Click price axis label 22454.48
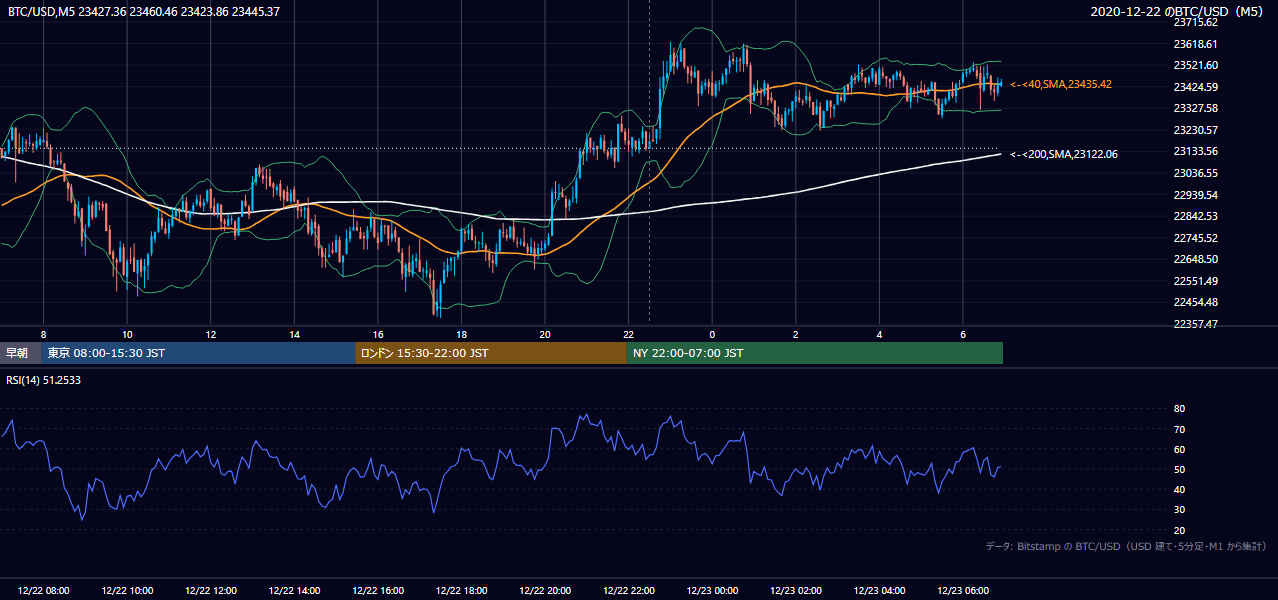1278x600 pixels. pos(1195,303)
